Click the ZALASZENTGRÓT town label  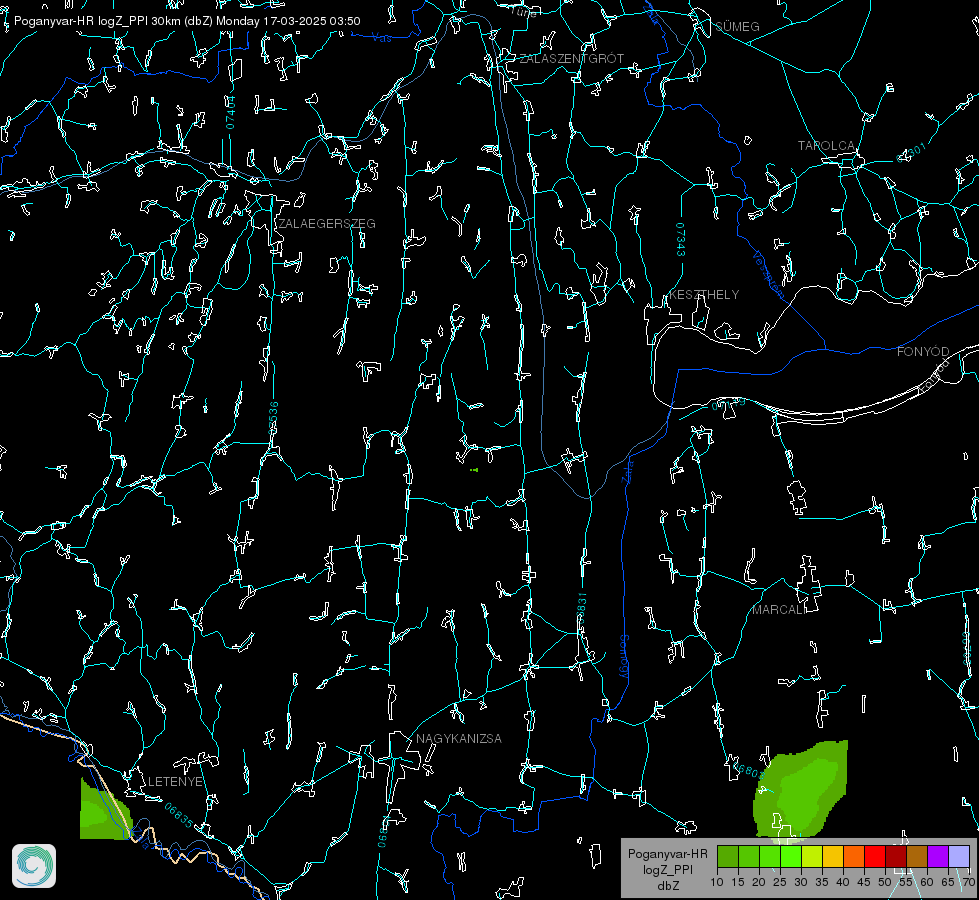571,59
